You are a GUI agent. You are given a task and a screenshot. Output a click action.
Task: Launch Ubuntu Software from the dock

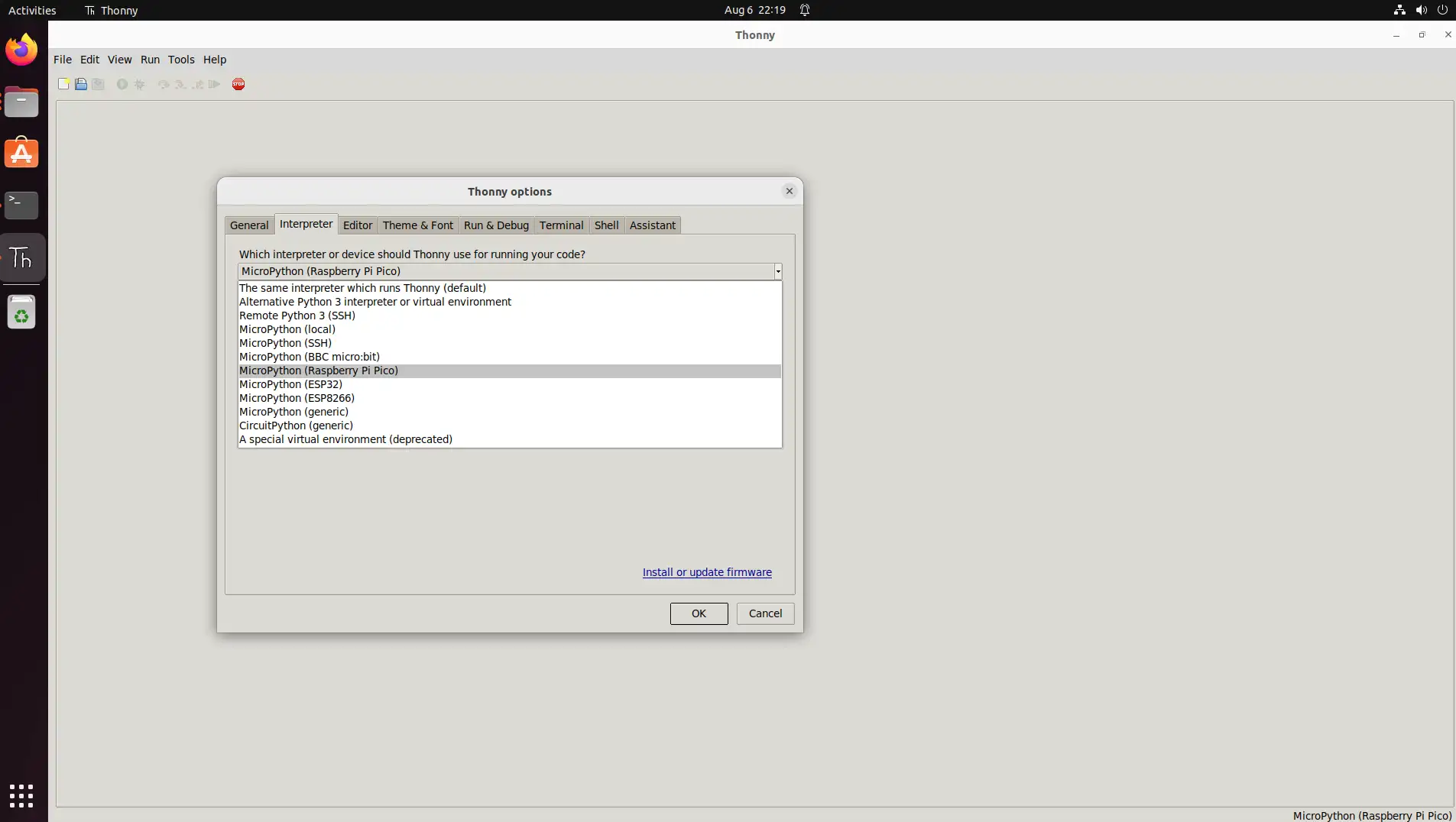(x=21, y=153)
